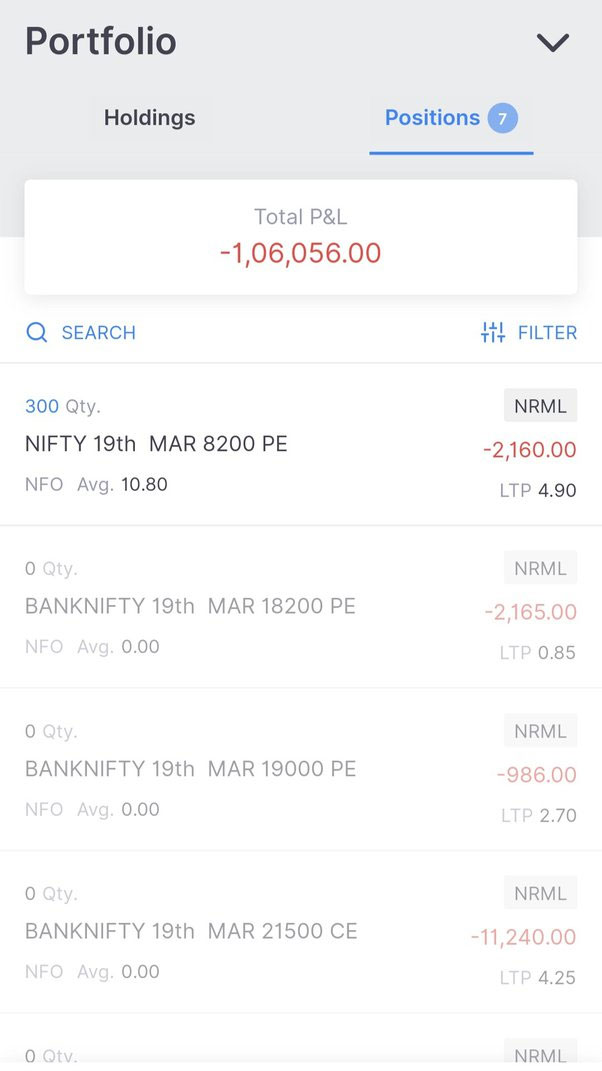
Task: Select the Positions tab
Action: pos(431,117)
